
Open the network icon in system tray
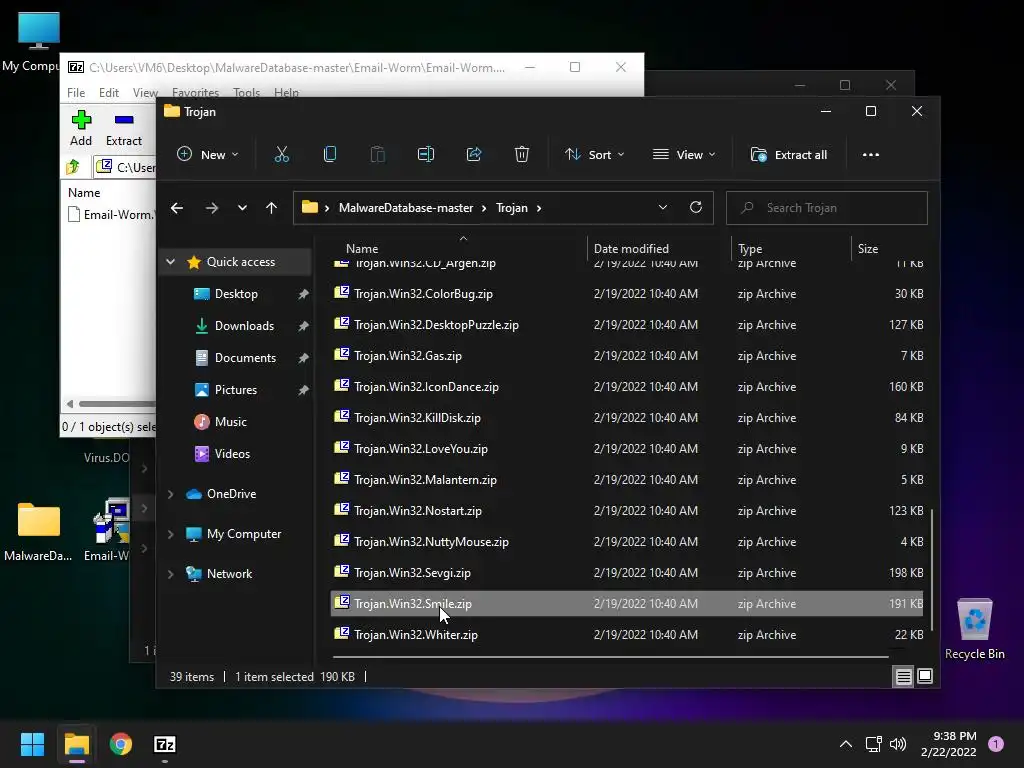(873, 744)
